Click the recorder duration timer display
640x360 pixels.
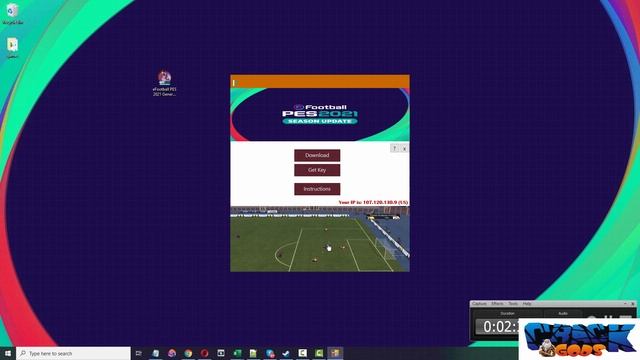[498, 327]
